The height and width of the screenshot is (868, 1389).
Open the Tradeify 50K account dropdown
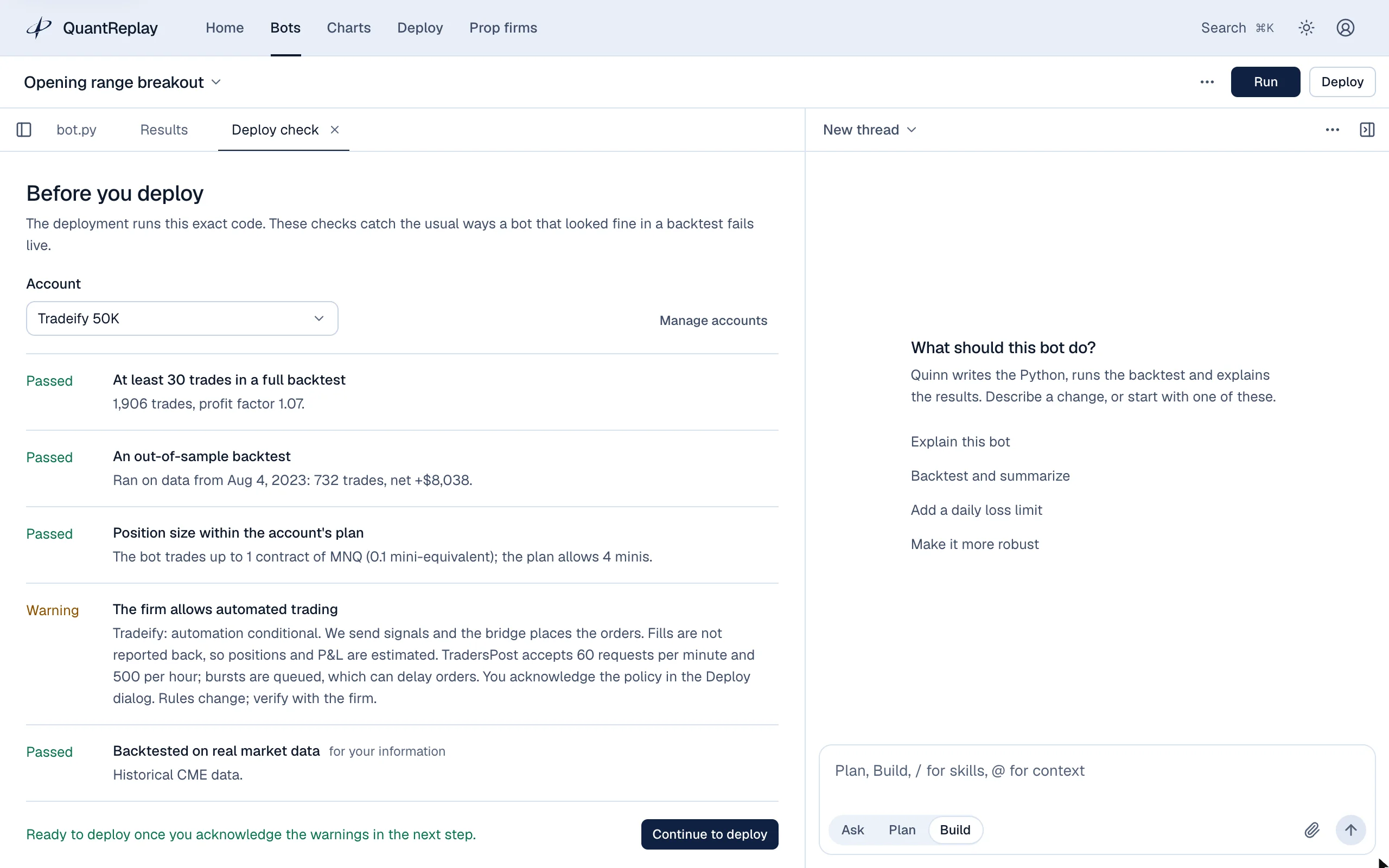click(182, 318)
